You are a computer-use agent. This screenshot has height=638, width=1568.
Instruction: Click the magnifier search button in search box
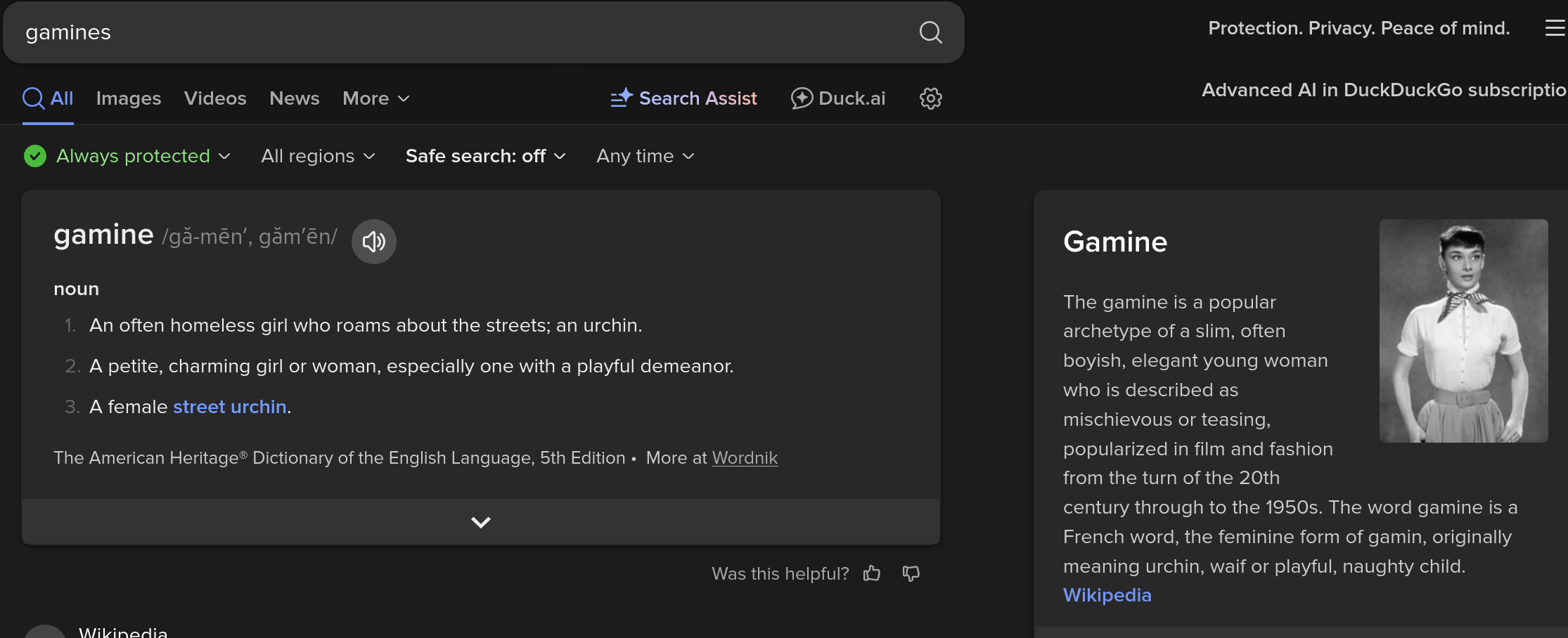coord(930,32)
